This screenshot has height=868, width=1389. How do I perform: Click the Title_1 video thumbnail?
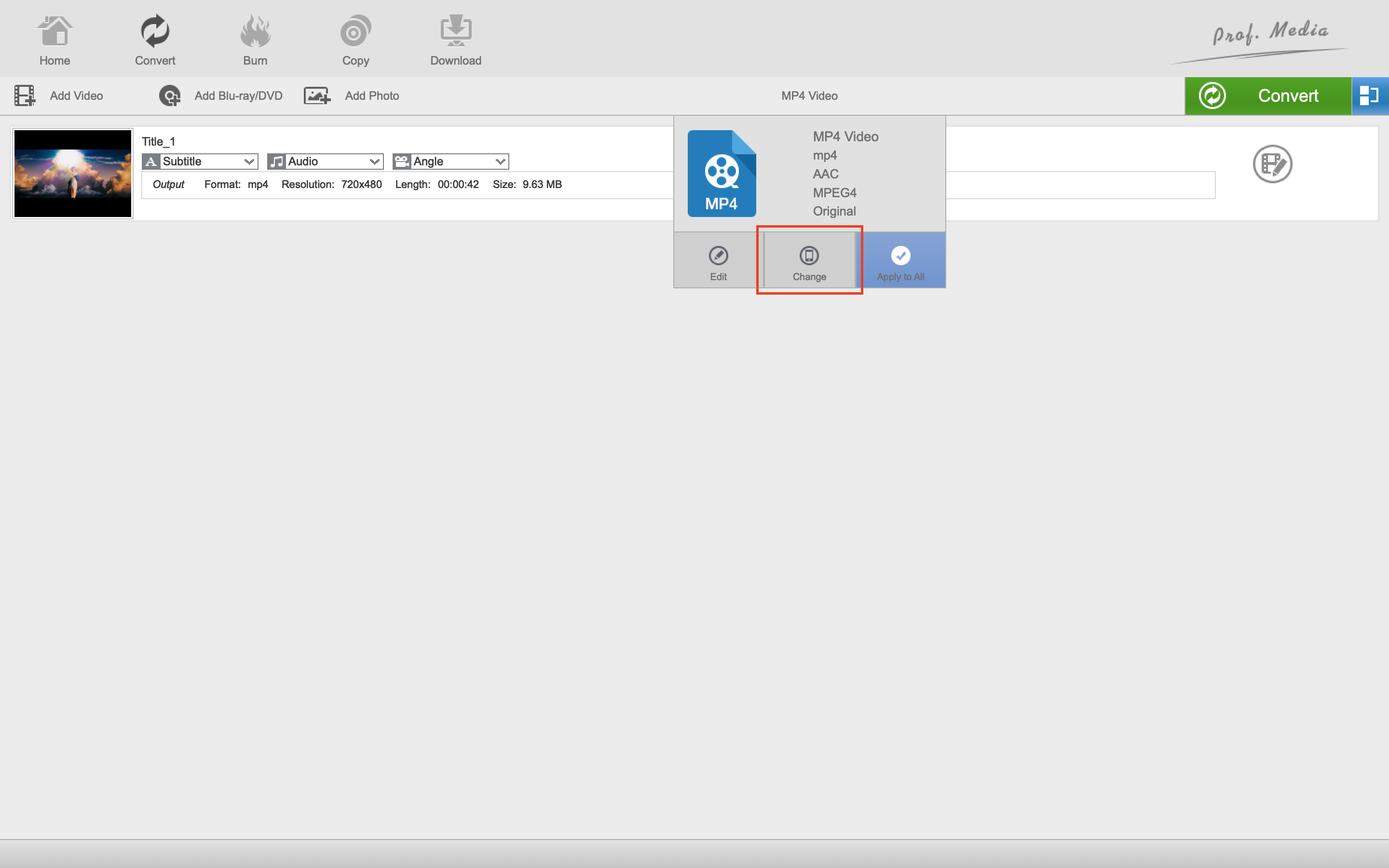tap(73, 174)
